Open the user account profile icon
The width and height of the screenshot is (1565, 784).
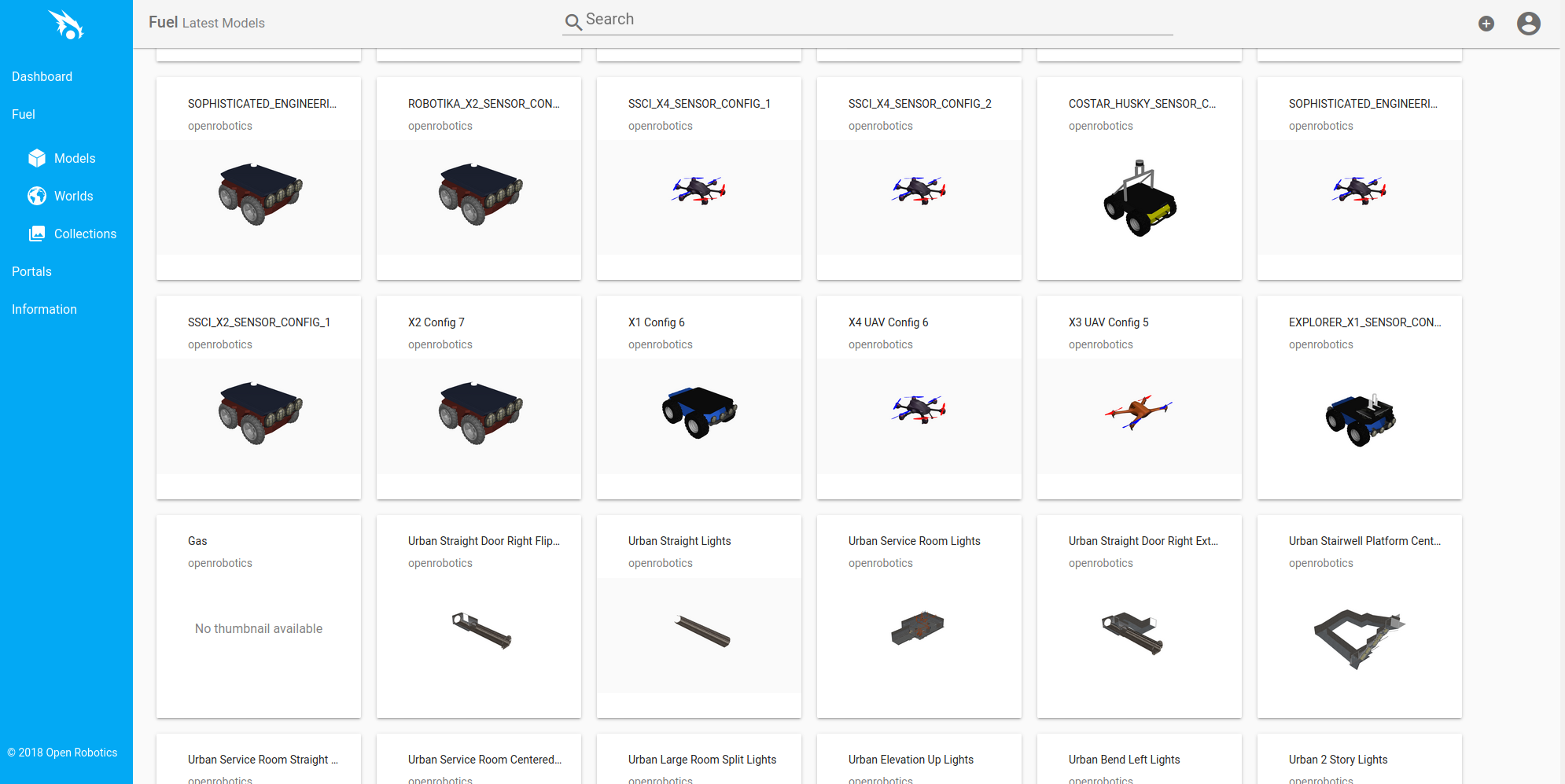pyautogui.click(x=1528, y=24)
